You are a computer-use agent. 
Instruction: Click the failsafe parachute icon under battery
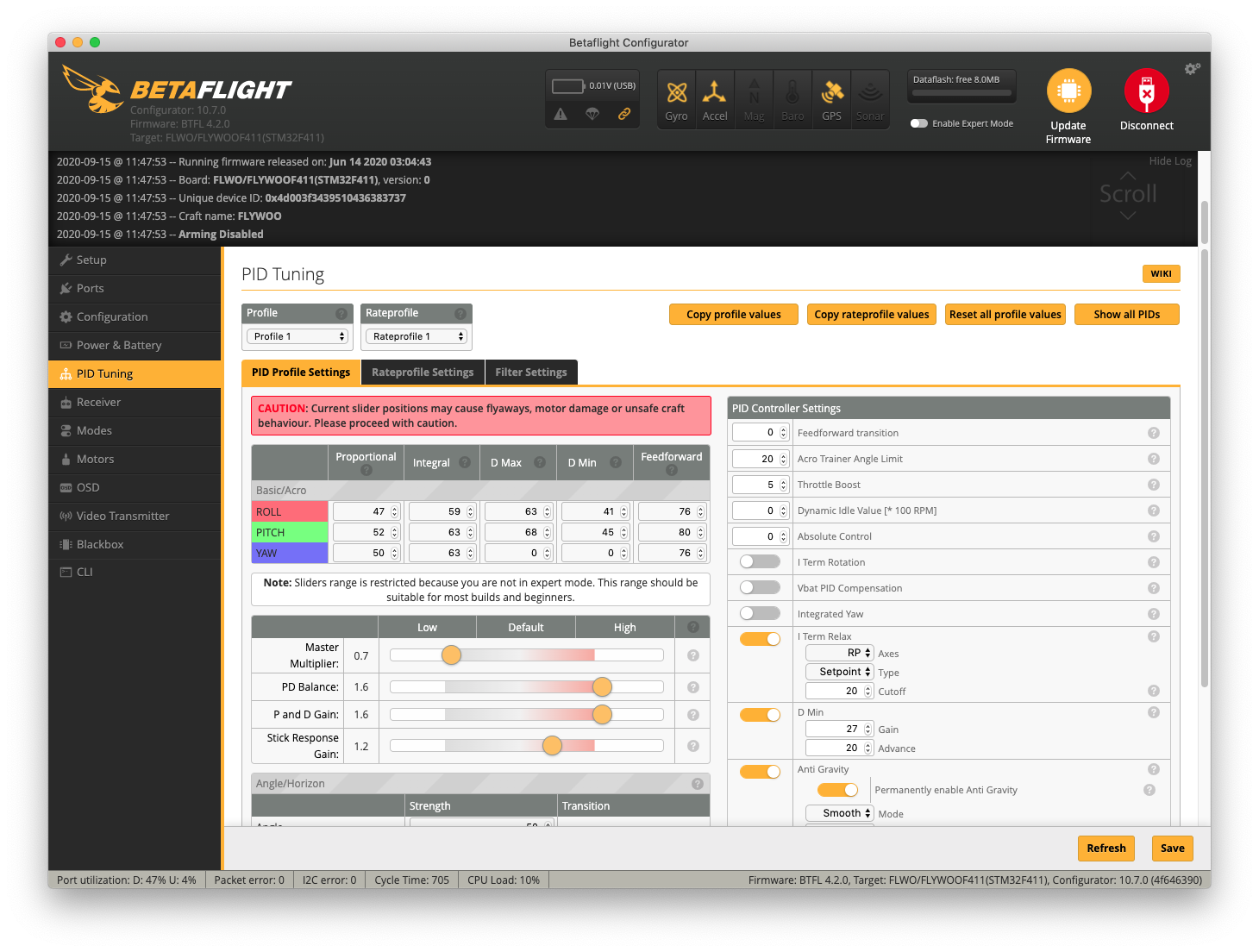coord(592,114)
